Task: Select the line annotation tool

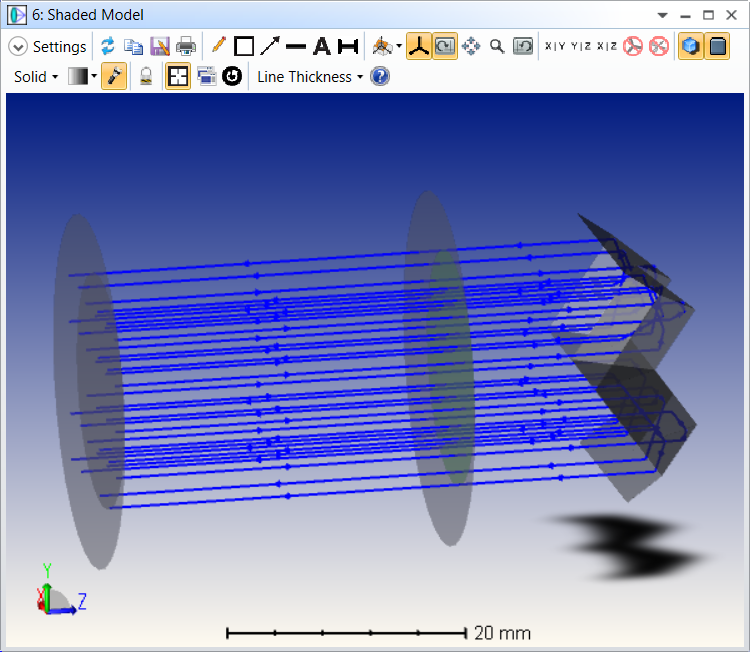Action: click(x=296, y=46)
